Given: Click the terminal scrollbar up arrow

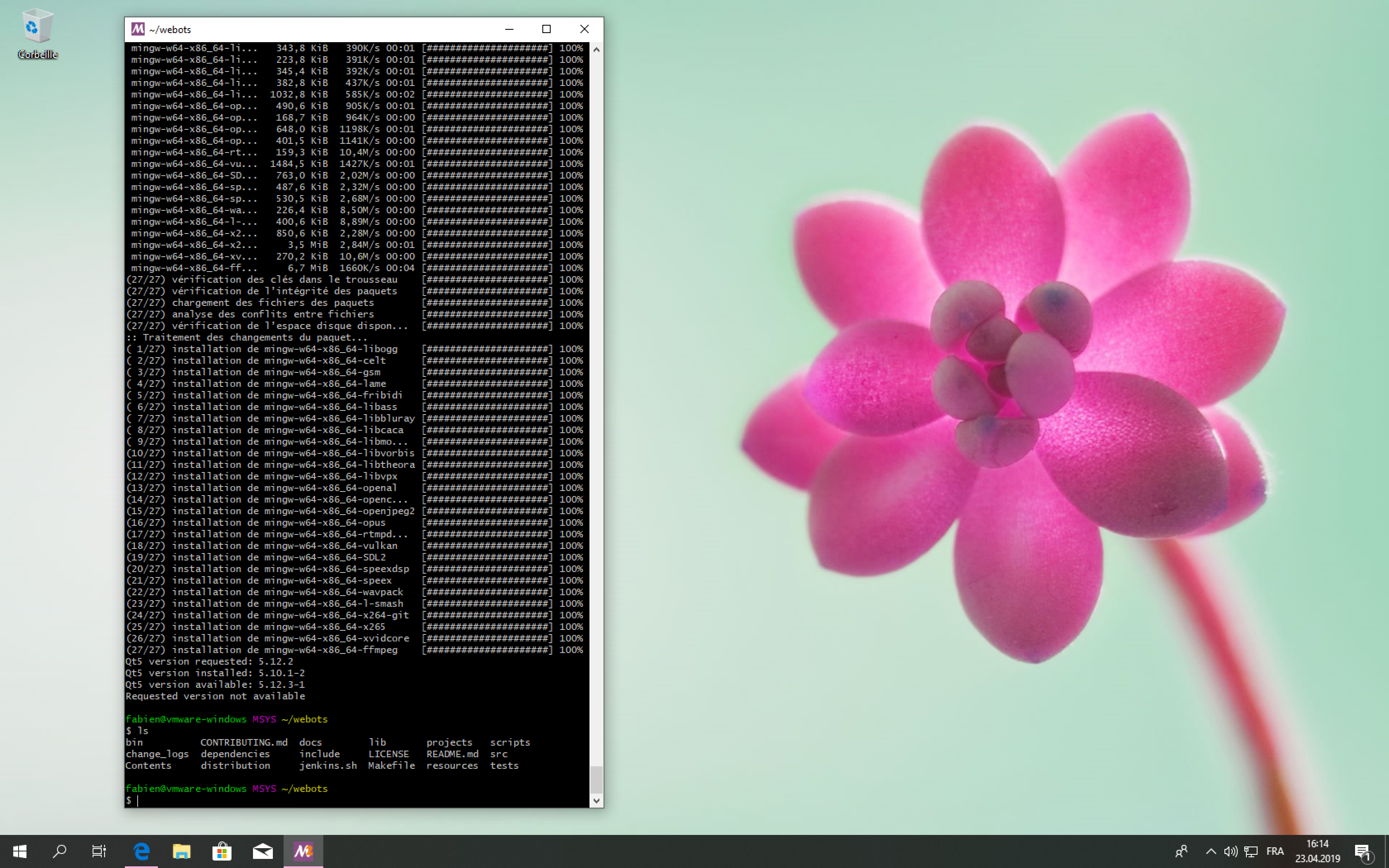Looking at the screenshot, I should click(x=597, y=49).
